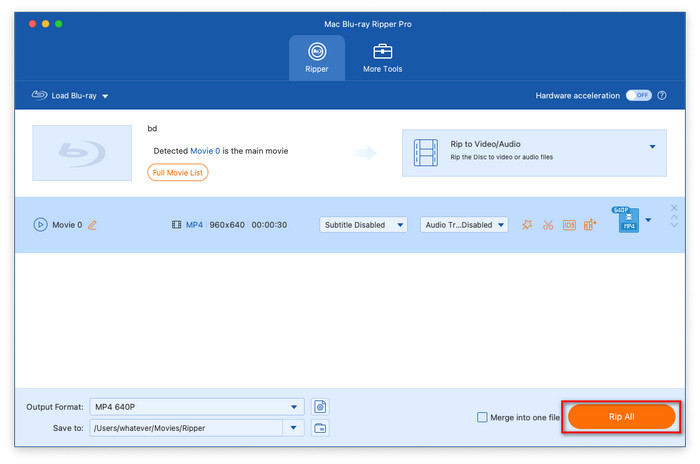Enable the Merge into one file checkbox
Image resolution: width=700 pixels, height=464 pixels.
[x=483, y=417]
